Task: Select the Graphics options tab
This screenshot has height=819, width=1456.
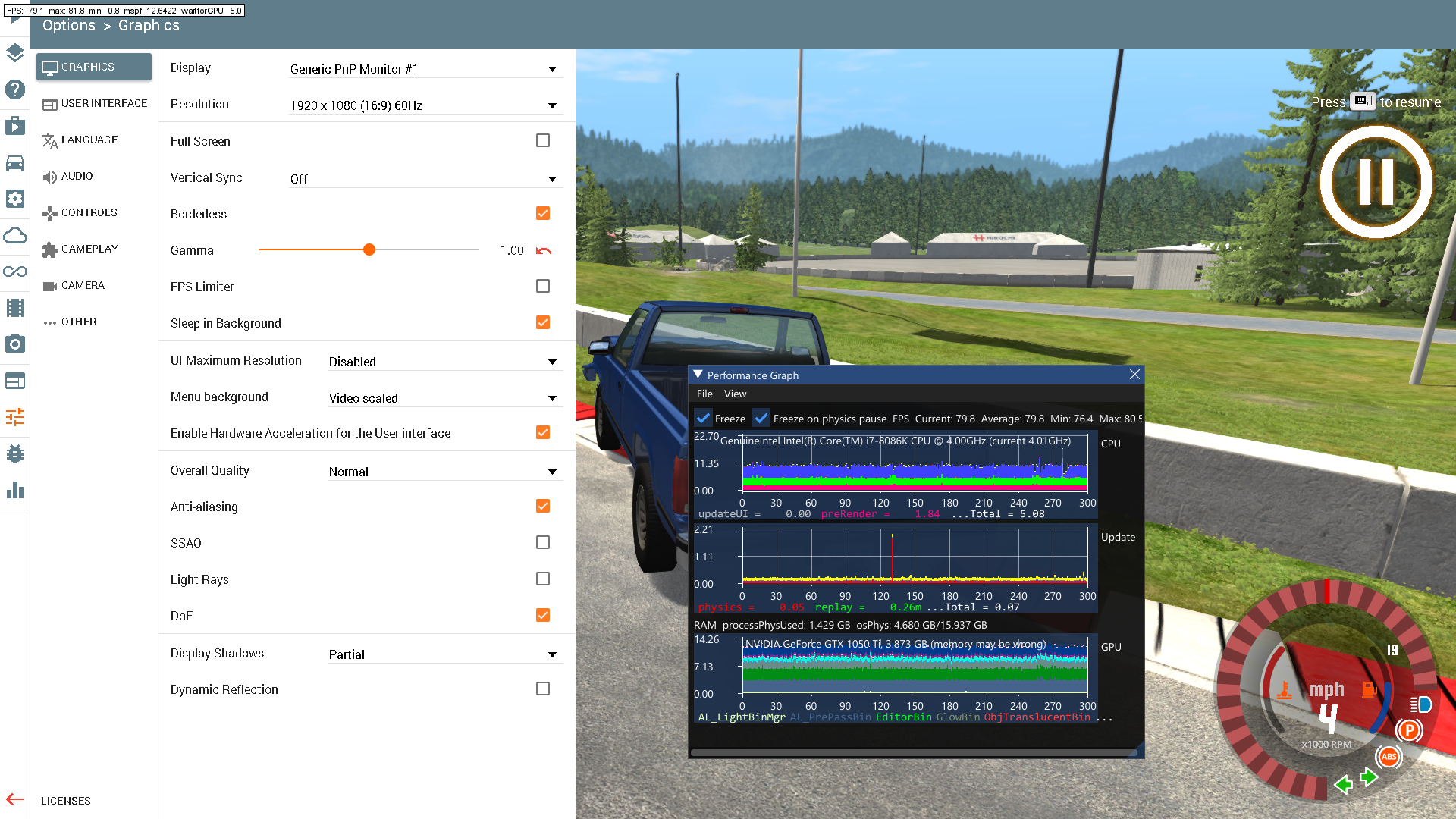Action: (94, 67)
